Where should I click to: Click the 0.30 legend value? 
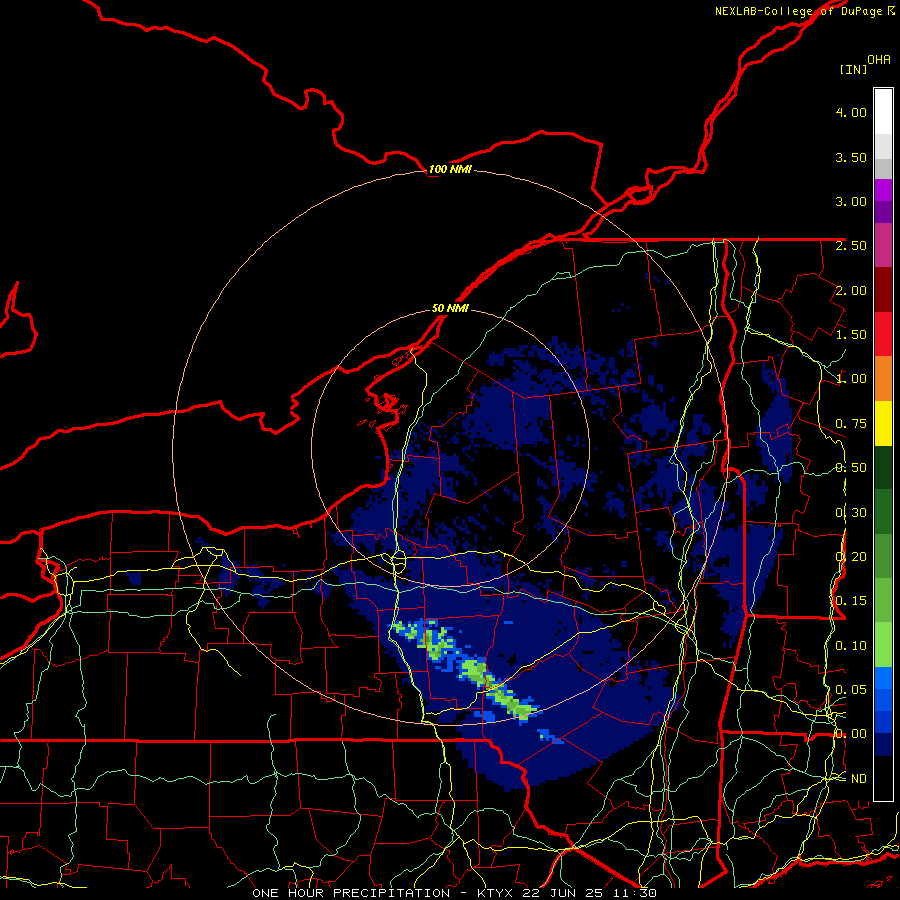[851, 513]
